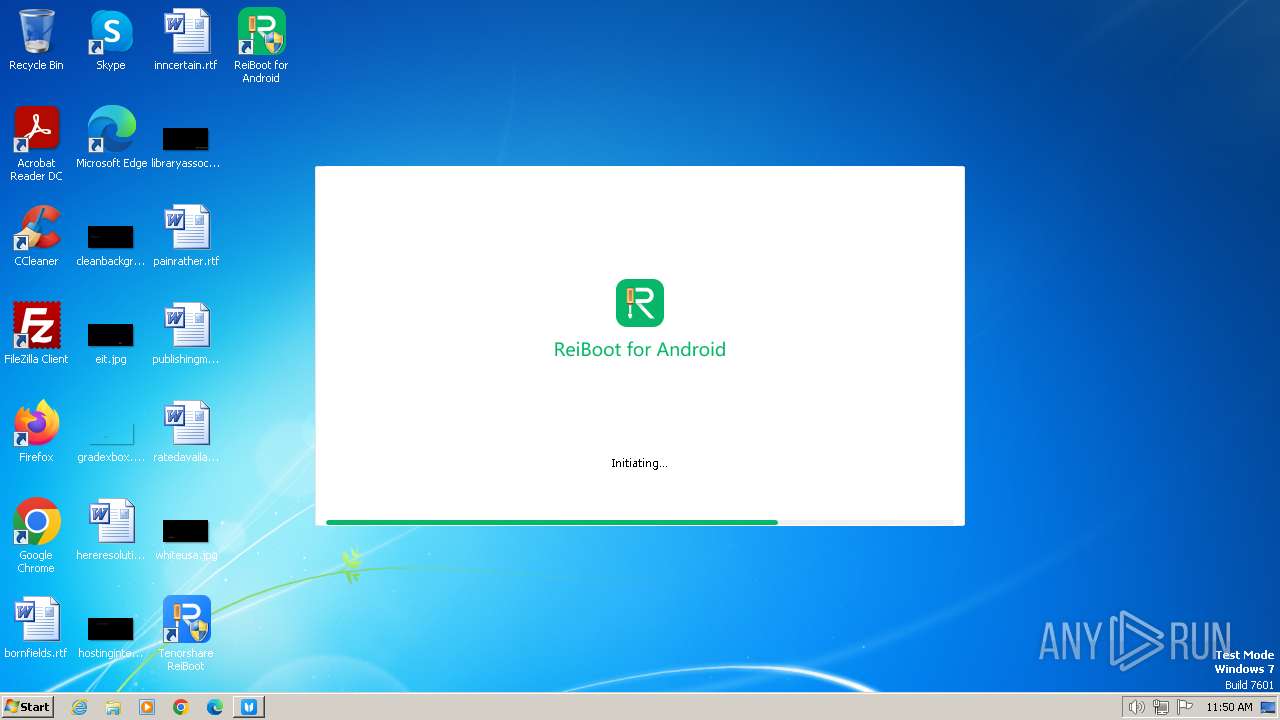Click the 11:50 AM system clock
The width and height of the screenshot is (1280, 720).
1229,707
